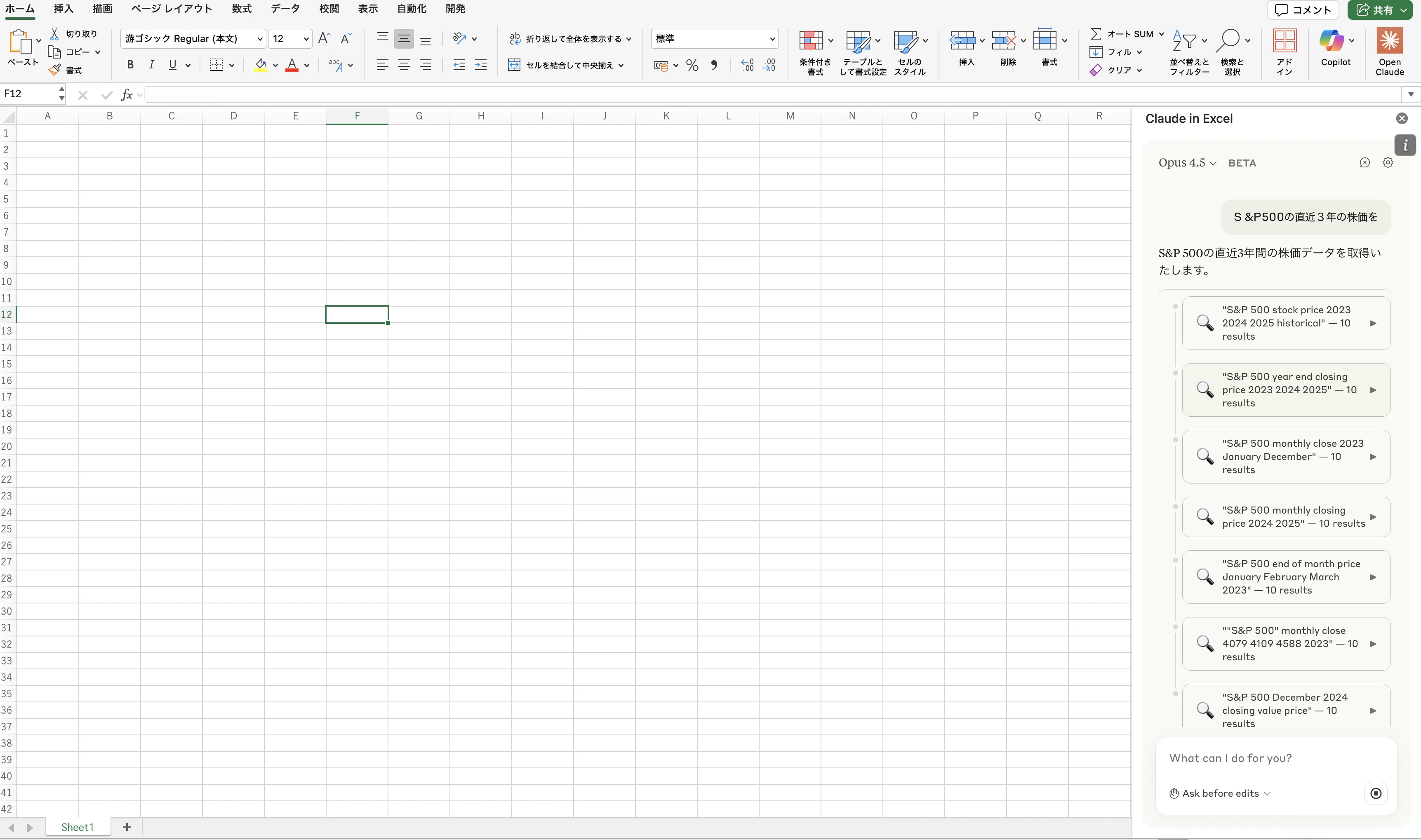This screenshot has width=1421, height=840.
Task: Expand the 'S&P 500 year end closing' search result
Action: (1372, 390)
